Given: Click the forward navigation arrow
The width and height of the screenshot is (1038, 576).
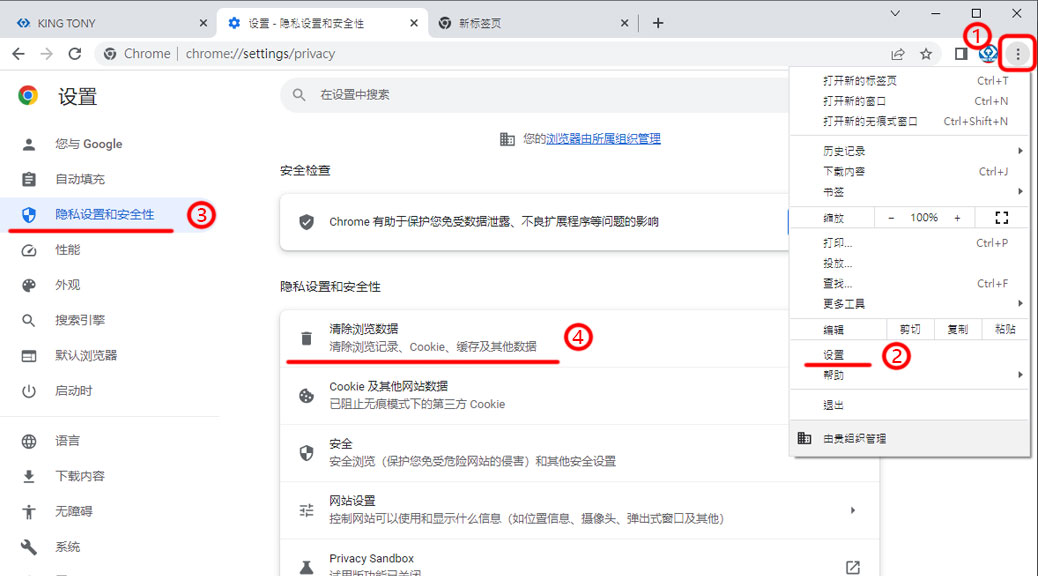Looking at the screenshot, I should (x=46, y=54).
